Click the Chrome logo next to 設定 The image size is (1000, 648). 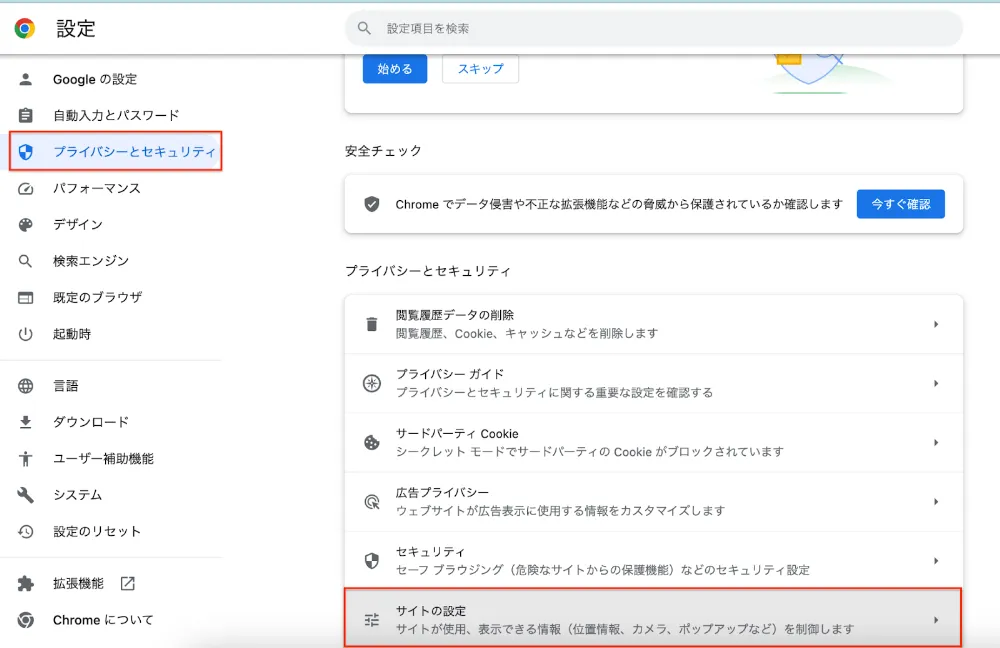coord(25,28)
